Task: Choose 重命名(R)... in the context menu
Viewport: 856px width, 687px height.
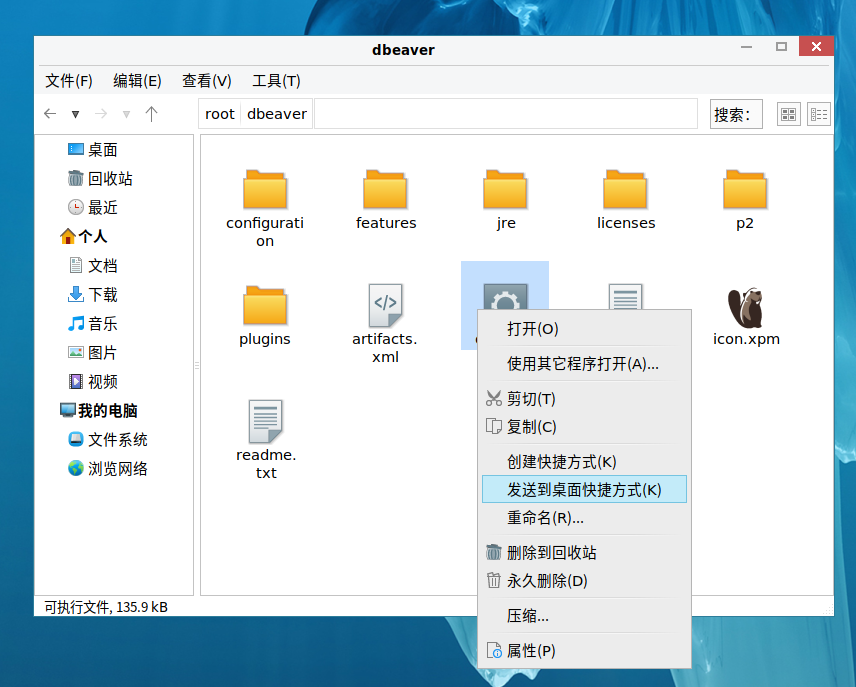Action: pos(584,518)
